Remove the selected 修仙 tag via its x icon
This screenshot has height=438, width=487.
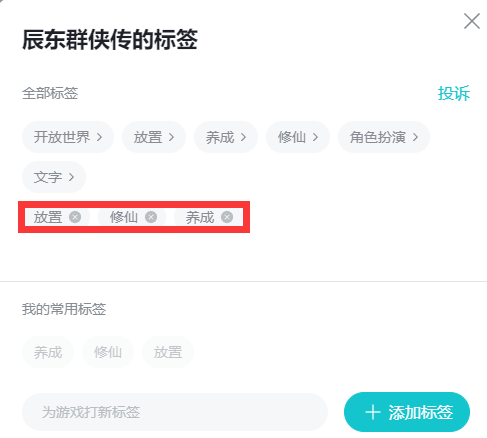coord(151,217)
